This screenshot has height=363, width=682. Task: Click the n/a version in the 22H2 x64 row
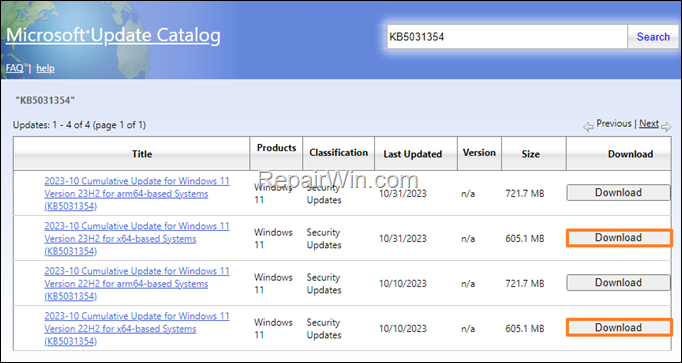(x=468, y=329)
